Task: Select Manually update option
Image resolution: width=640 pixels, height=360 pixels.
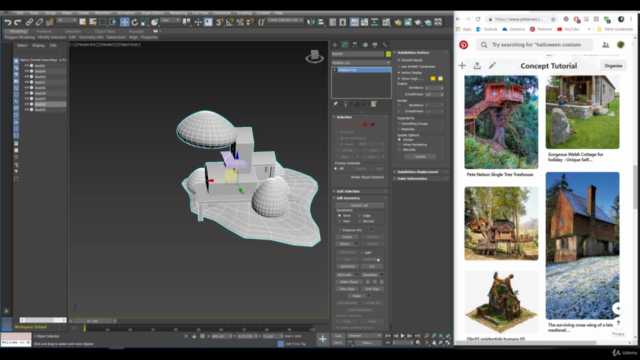Action: 400,149
